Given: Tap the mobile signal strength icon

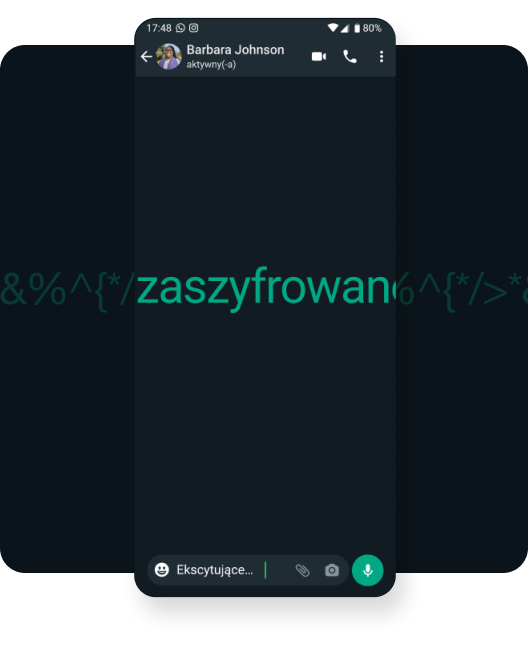Looking at the screenshot, I should (344, 28).
